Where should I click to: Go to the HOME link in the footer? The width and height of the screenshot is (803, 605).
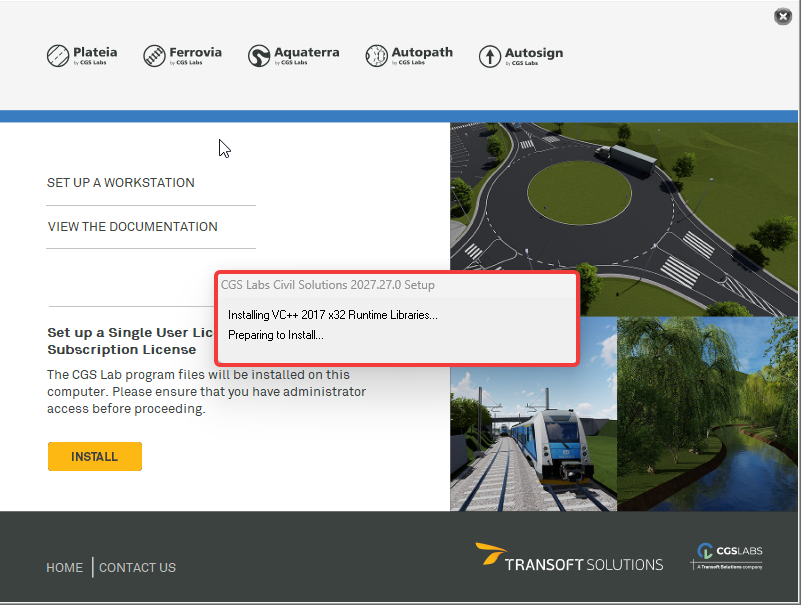coord(65,568)
